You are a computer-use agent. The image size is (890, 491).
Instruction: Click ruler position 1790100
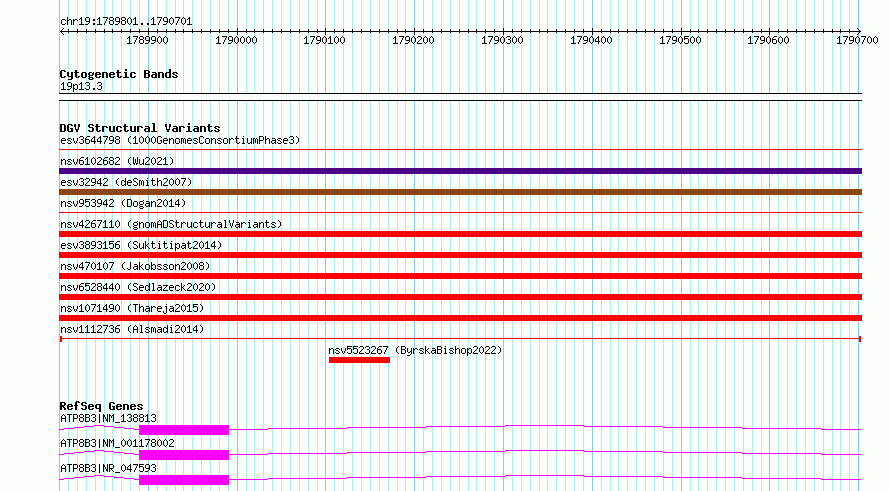point(325,40)
